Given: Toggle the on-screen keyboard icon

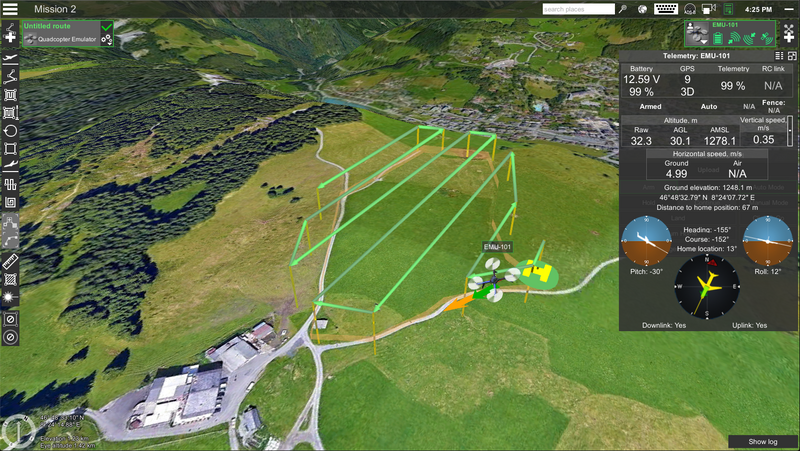Looking at the screenshot, I should (x=666, y=9).
